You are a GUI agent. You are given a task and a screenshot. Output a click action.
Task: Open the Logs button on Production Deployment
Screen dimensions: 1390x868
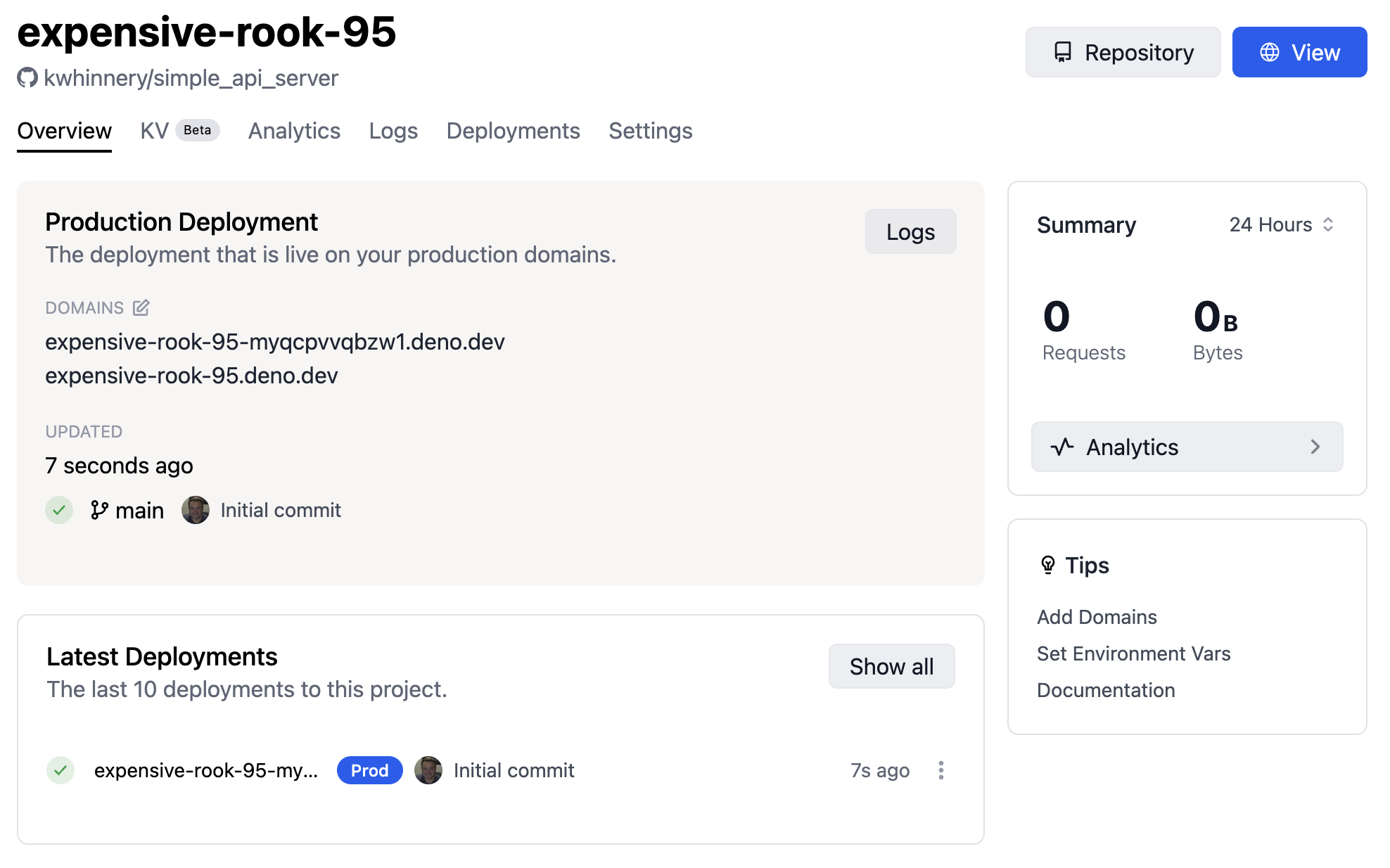coord(910,231)
